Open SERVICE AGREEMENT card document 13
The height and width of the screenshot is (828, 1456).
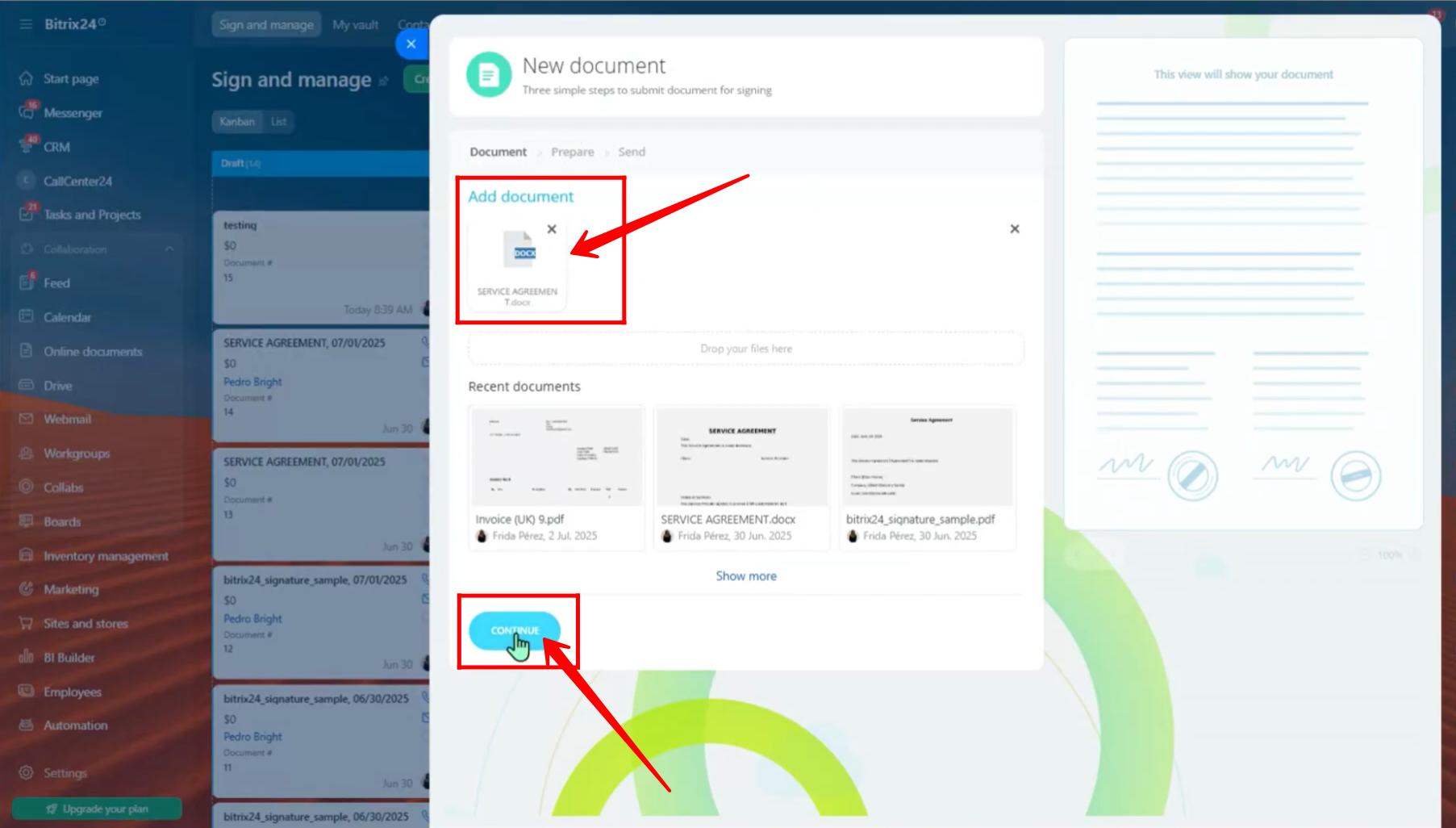click(321, 504)
